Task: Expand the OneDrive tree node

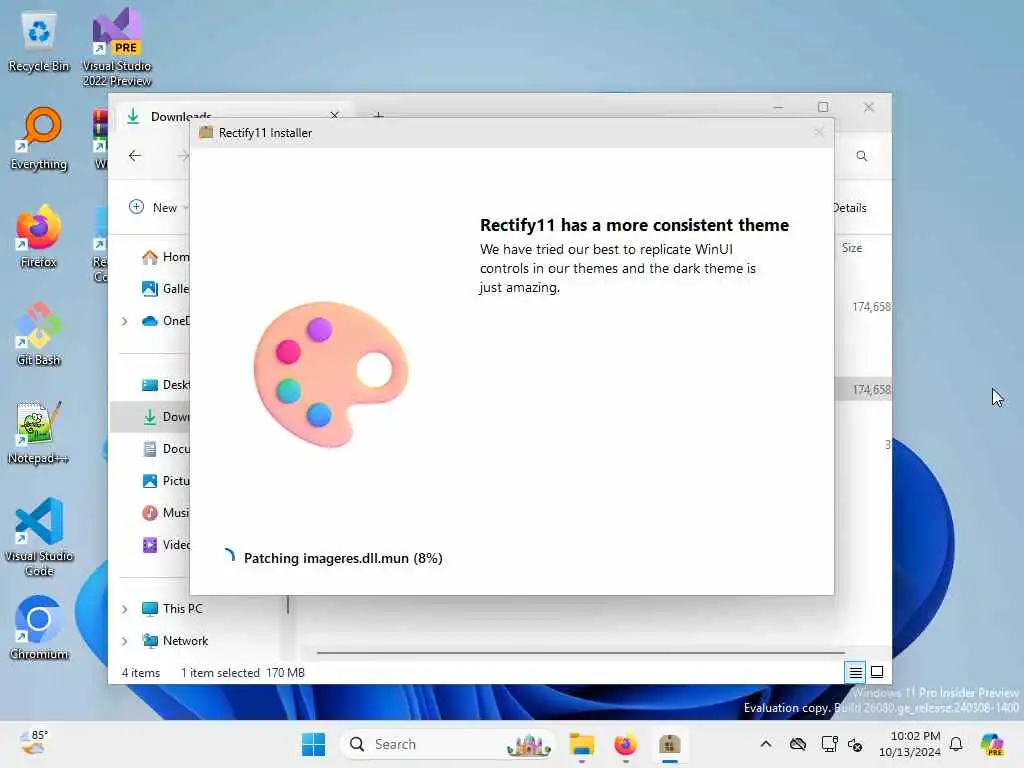Action: 124,321
